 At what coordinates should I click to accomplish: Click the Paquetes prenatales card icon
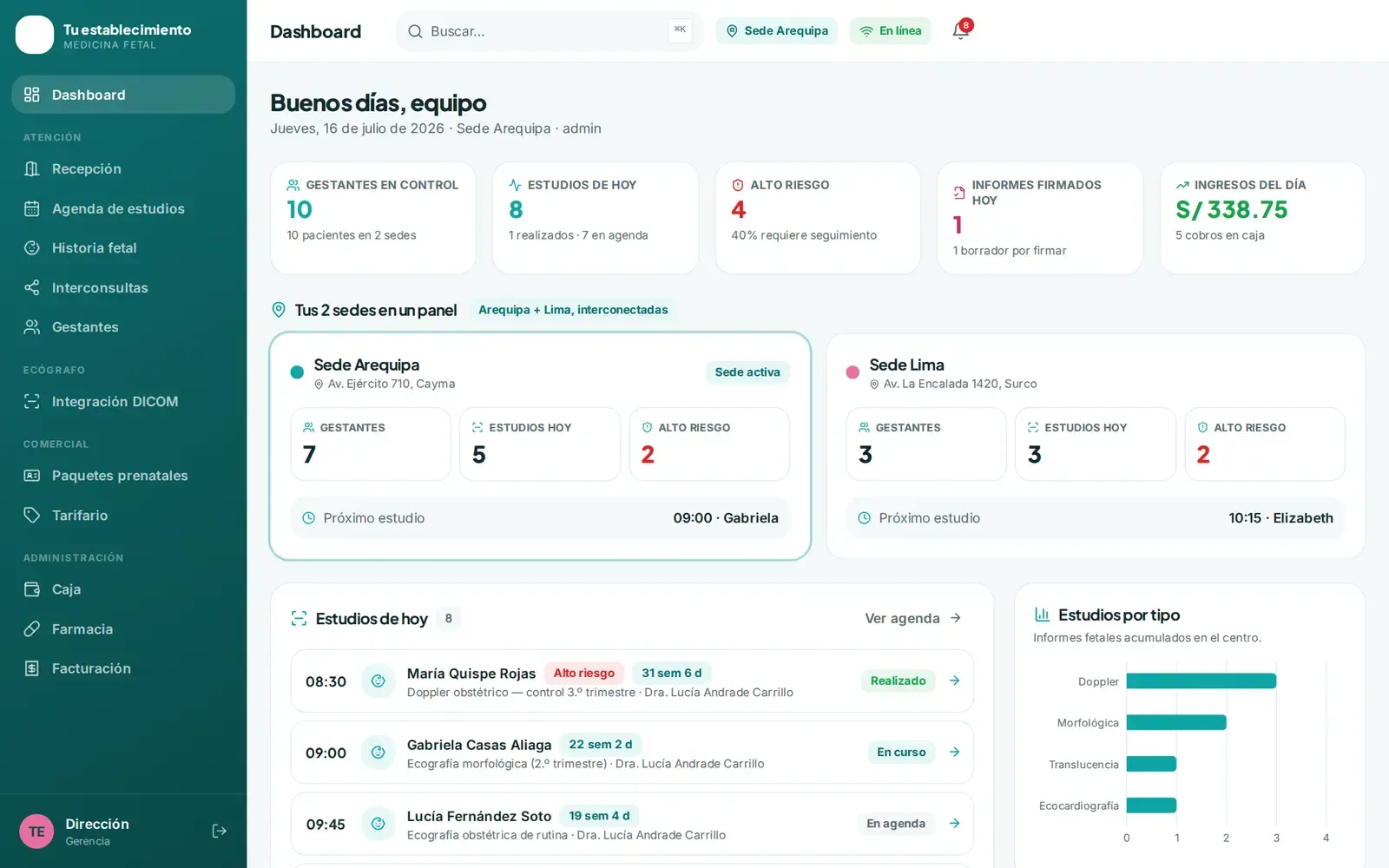click(32, 475)
